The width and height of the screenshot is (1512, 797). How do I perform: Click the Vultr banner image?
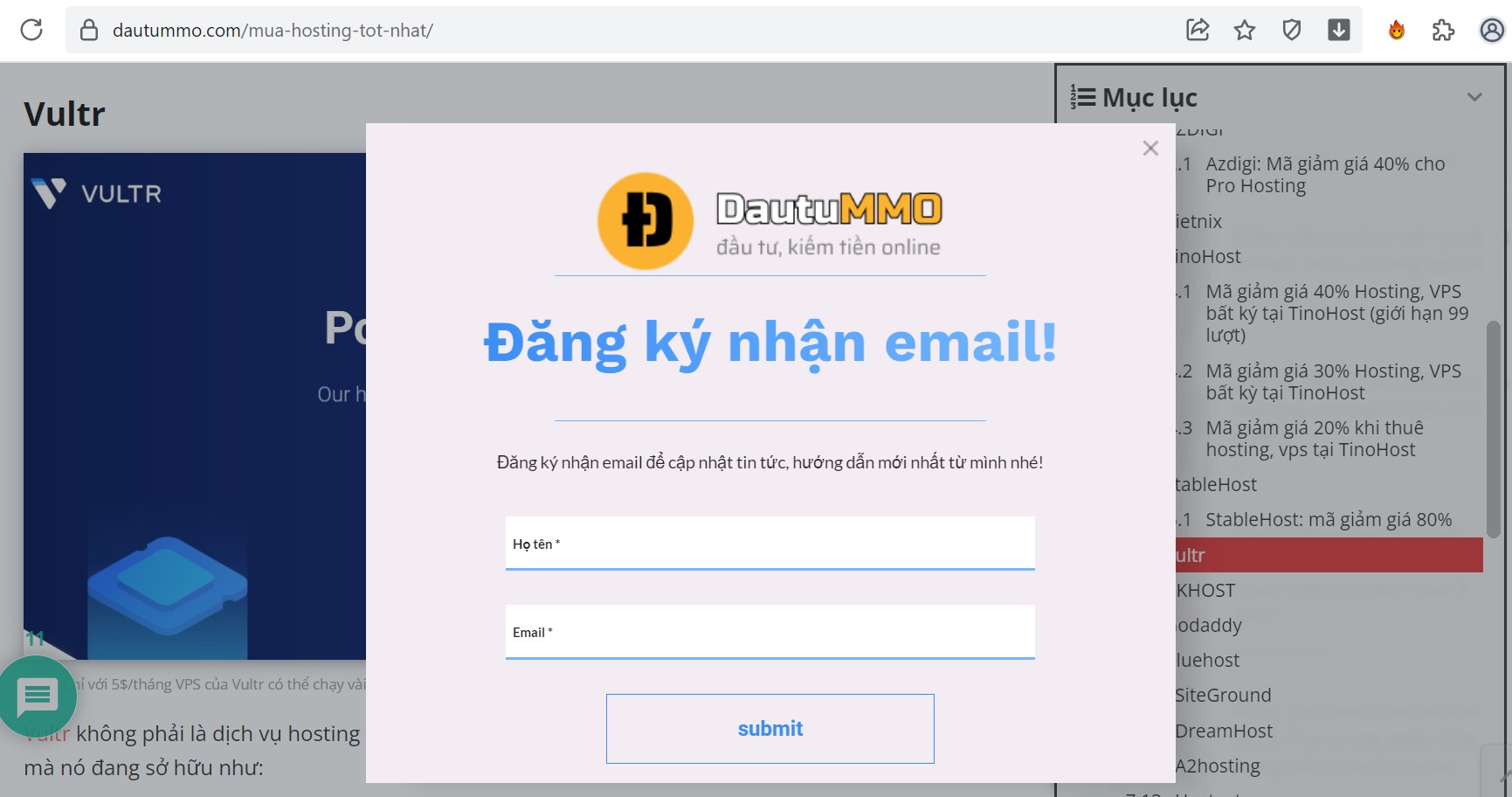click(x=195, y=406)
